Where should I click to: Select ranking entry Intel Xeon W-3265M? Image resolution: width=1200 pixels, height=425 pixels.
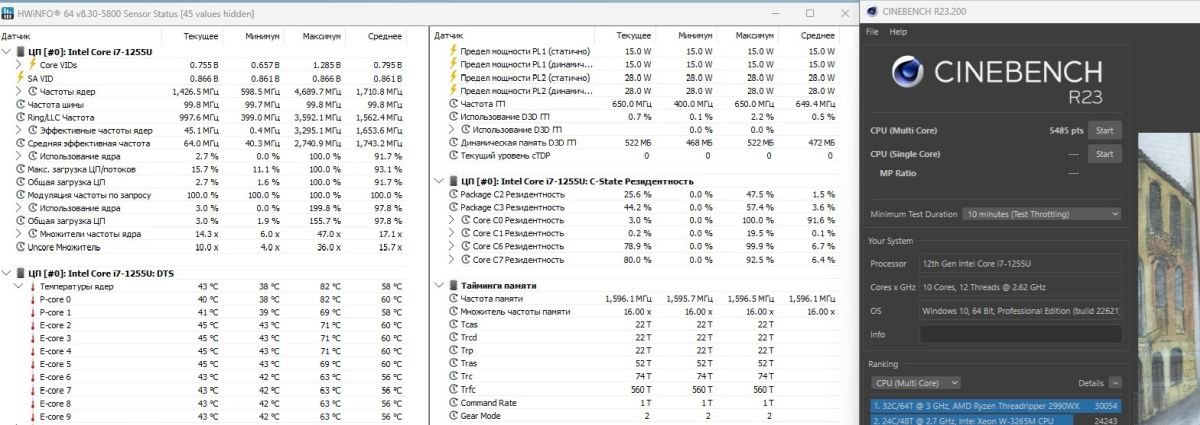point(995,420)
